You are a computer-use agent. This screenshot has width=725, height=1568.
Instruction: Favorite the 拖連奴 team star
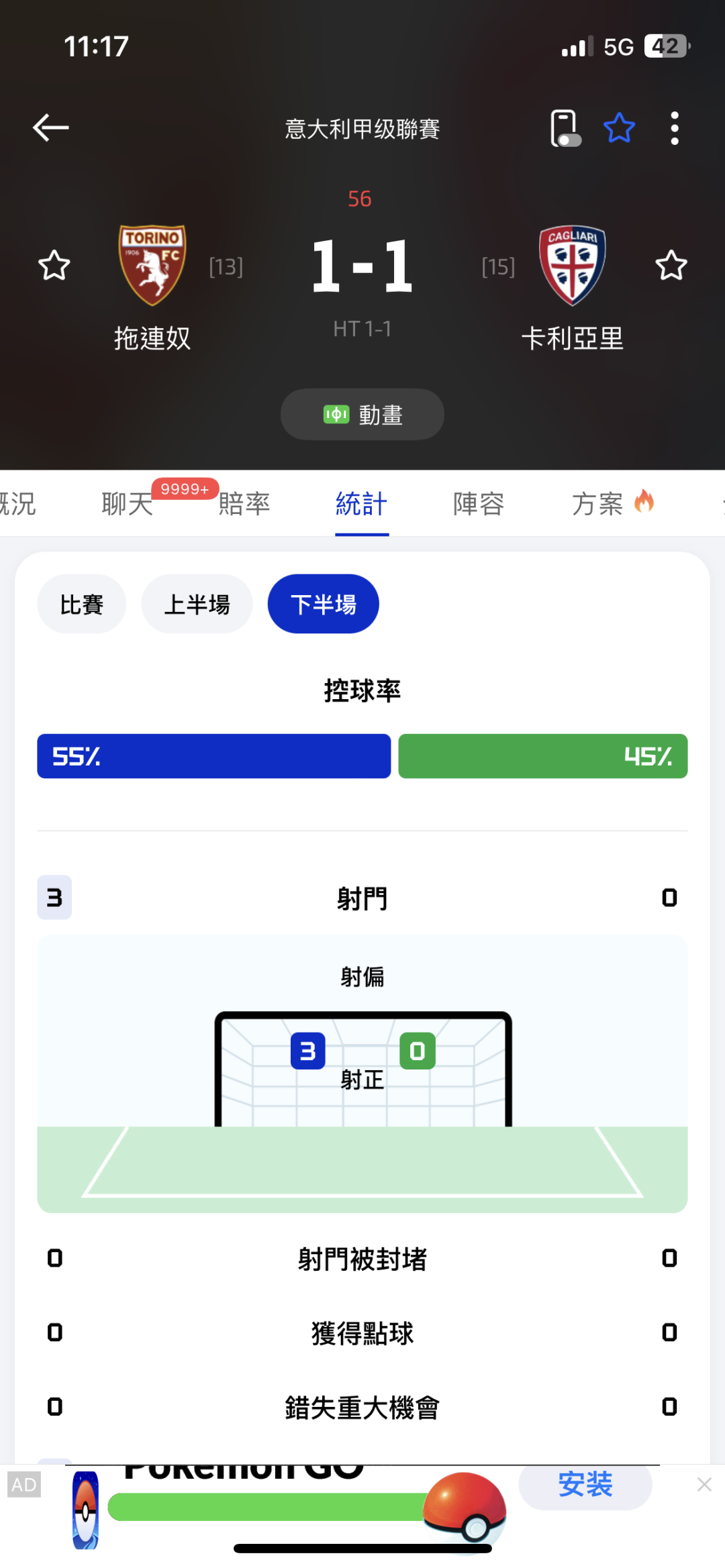point(54,266)
